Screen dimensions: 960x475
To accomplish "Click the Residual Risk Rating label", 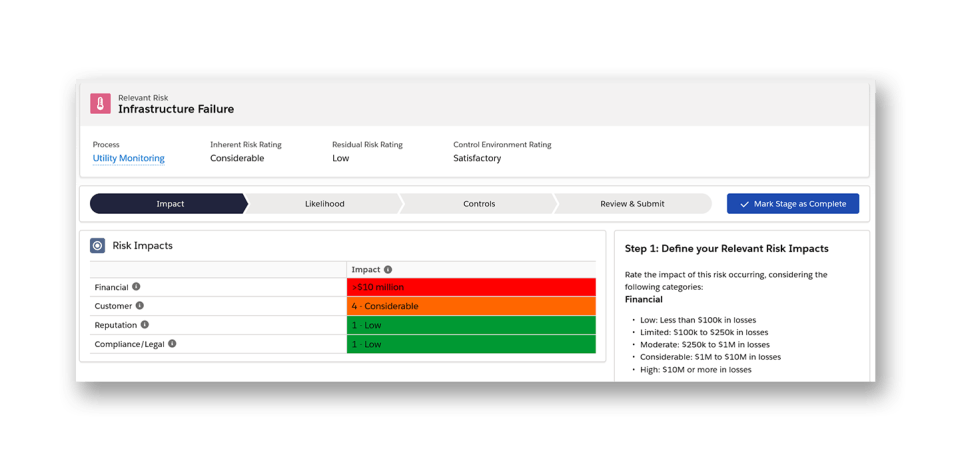I will 367,145.
